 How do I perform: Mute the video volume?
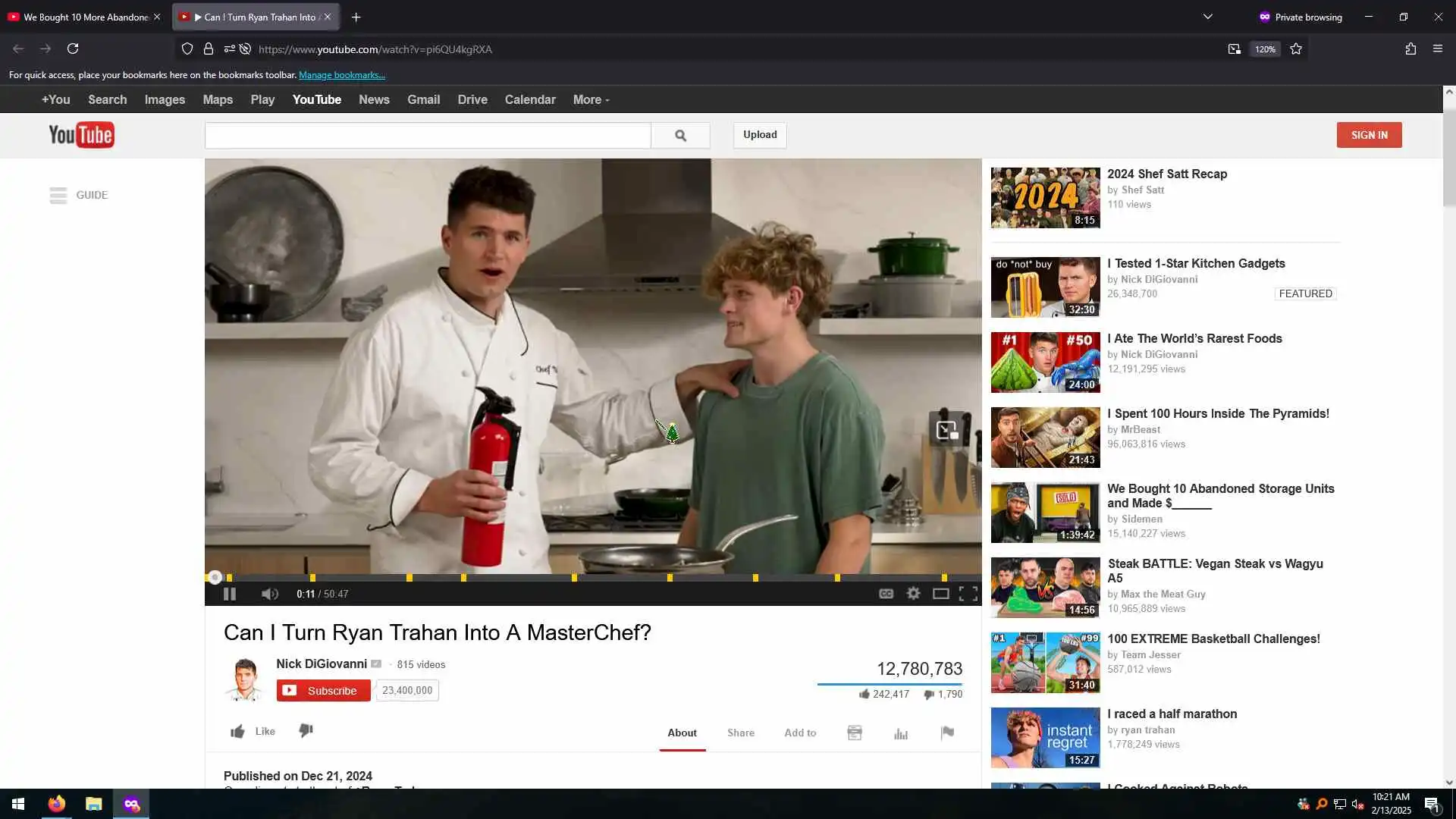(269, 594)
